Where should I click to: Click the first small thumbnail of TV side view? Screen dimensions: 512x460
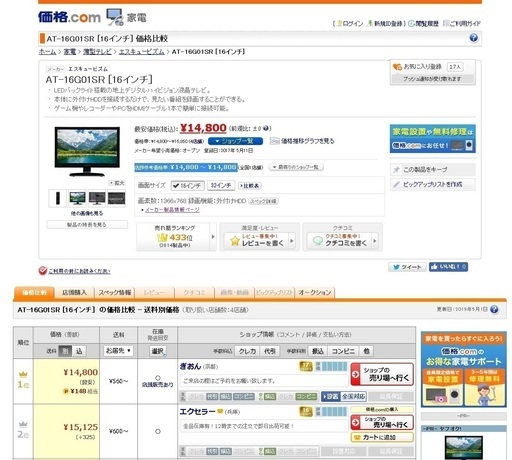(x=58, y=198)
